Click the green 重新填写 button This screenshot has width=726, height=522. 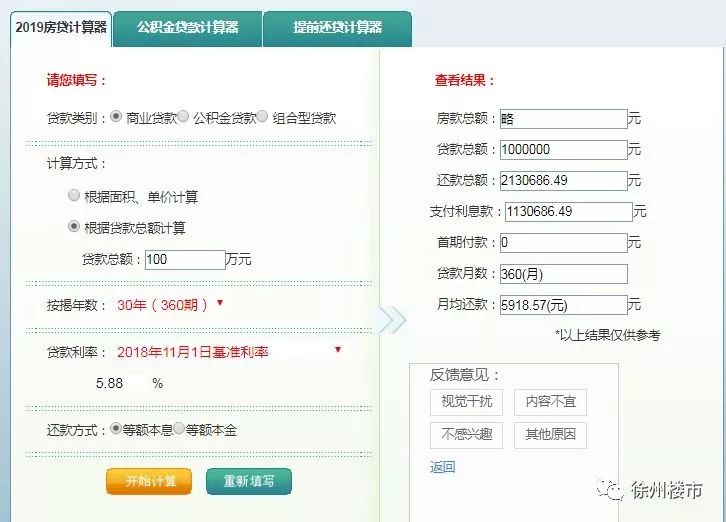click(249, 481)
